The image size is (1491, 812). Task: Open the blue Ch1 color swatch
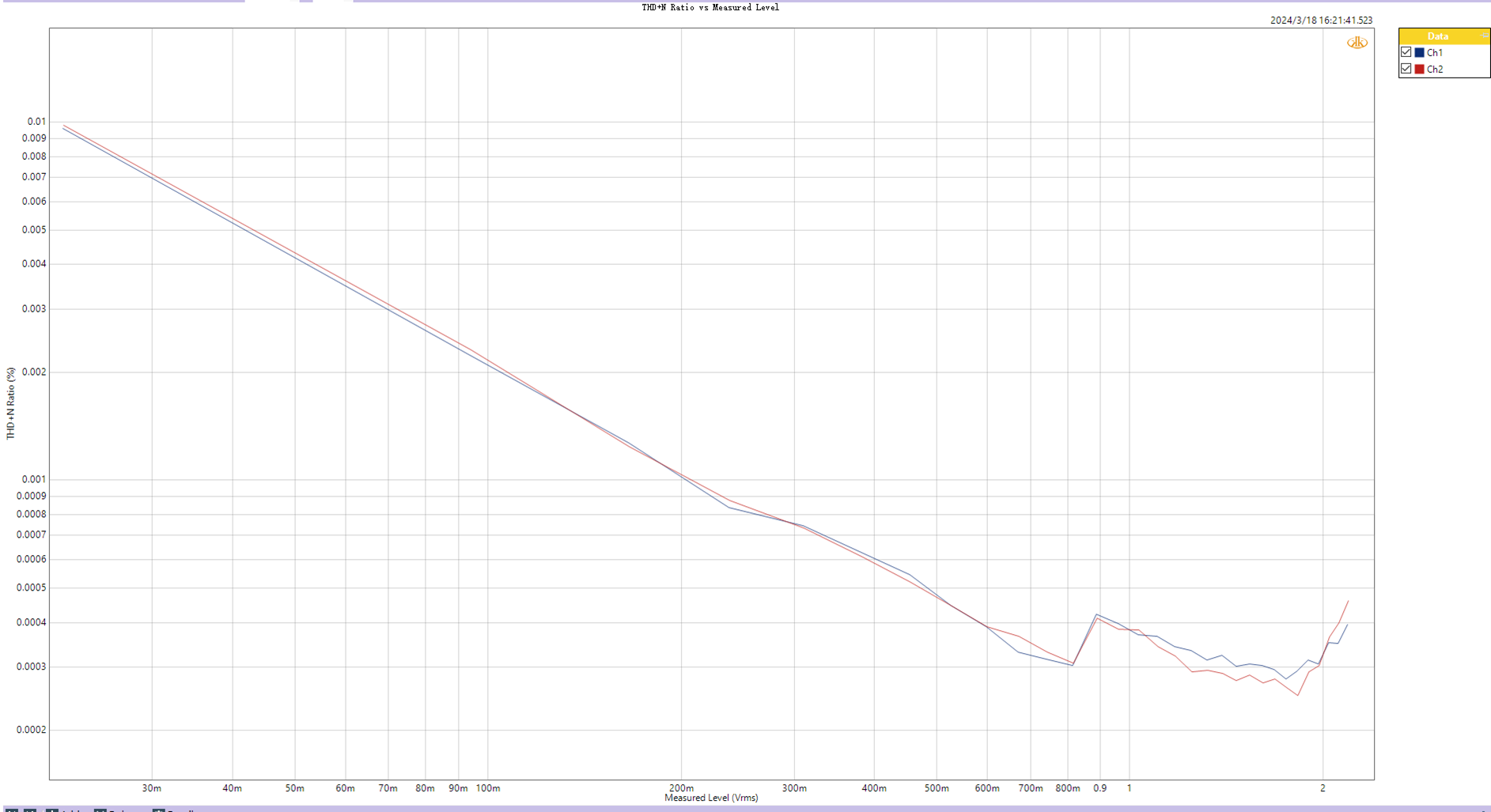point(1419,53)
